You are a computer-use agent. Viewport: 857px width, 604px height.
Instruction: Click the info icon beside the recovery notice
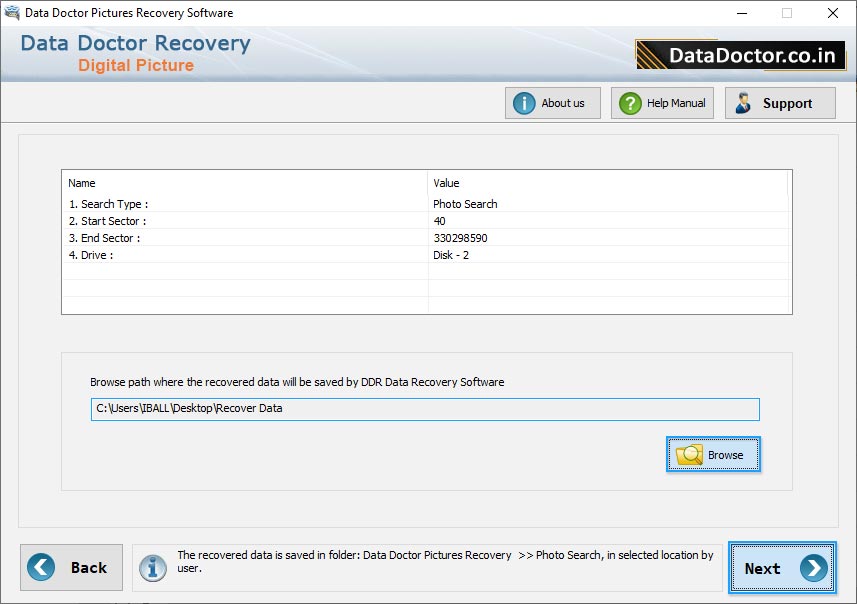point(152,567)
